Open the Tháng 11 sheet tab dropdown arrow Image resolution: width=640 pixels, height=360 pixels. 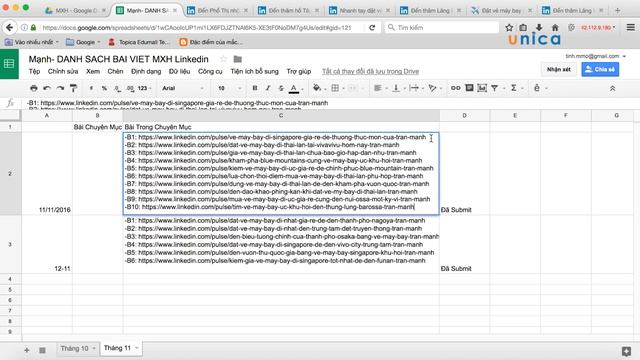[137, 348]
